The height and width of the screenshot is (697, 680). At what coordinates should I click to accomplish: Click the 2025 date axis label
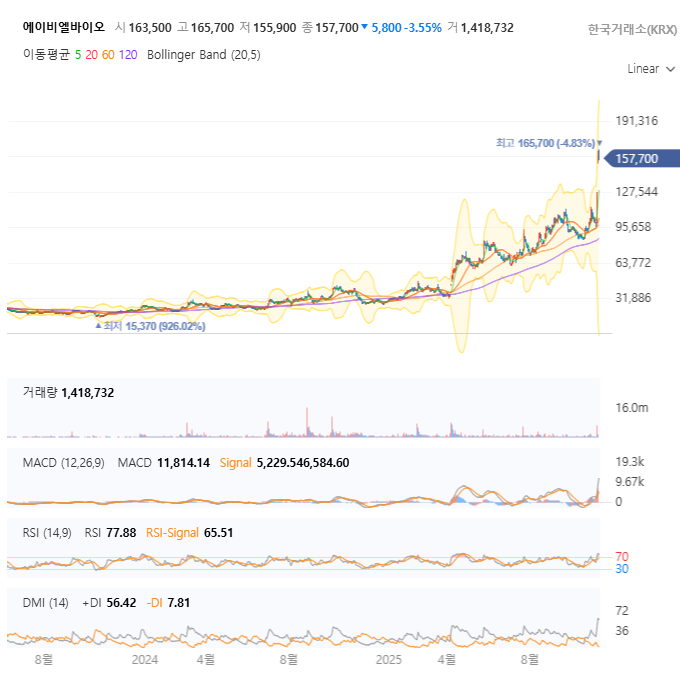[388, 660]
